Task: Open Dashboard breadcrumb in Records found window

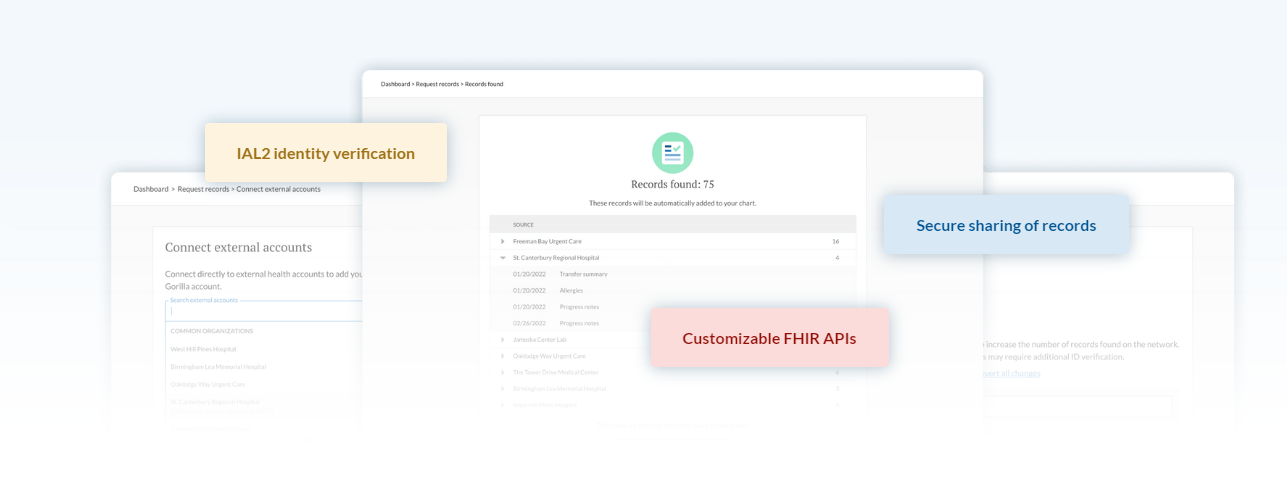Action: click(396, 84)
